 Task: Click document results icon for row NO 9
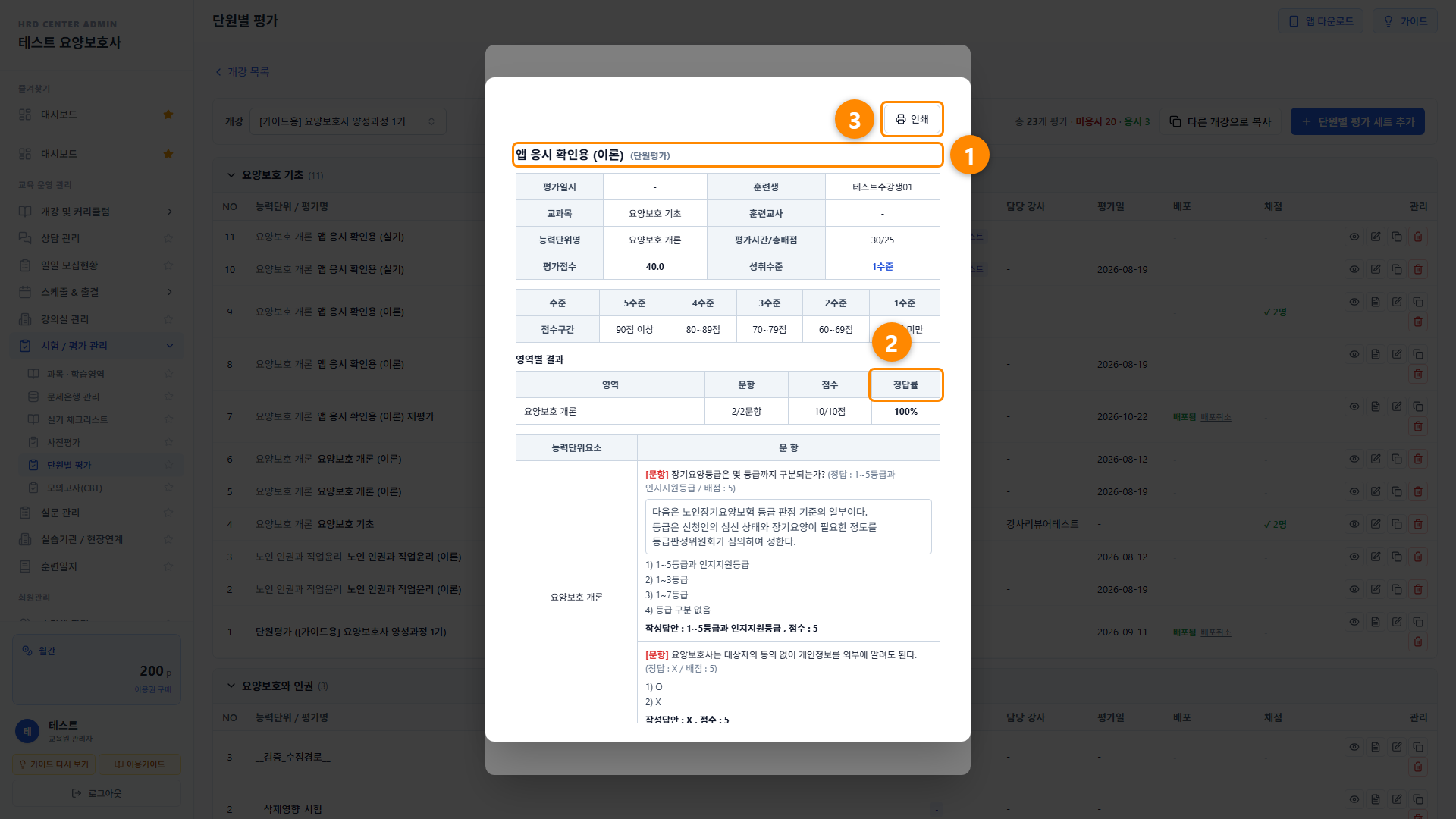pos(1375,302)
